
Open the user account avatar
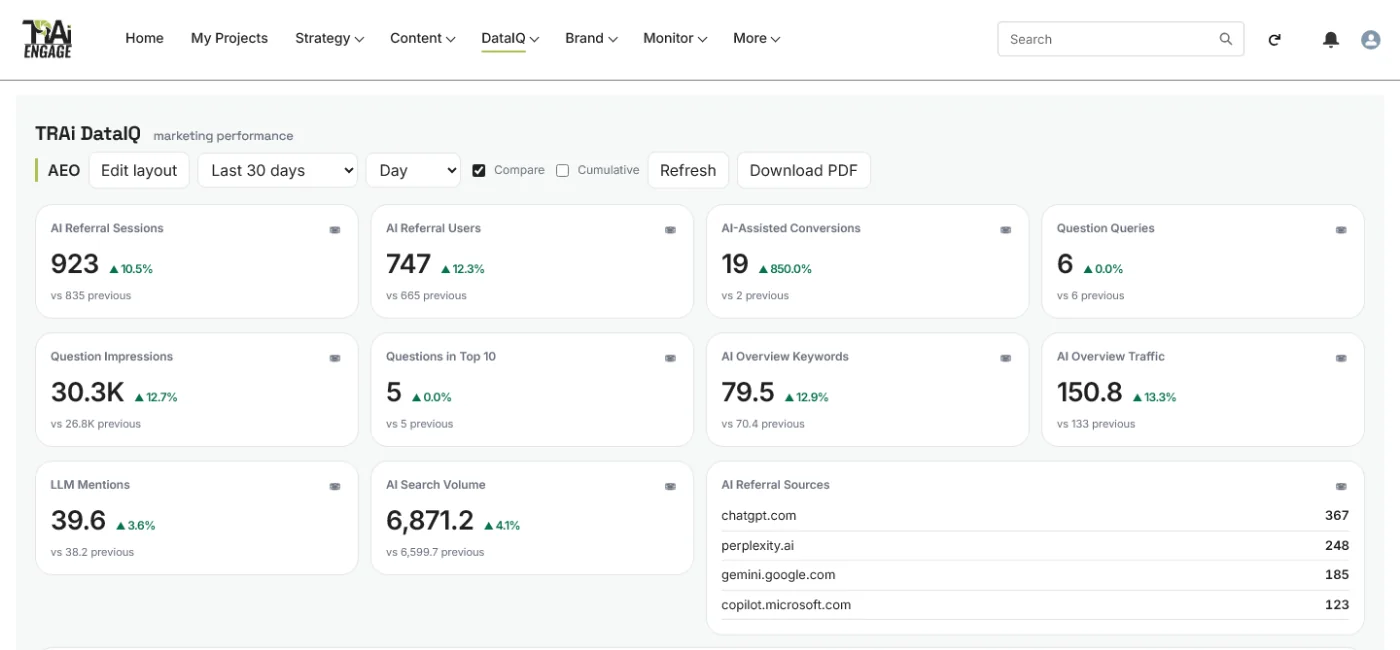click(x=1371, y=40)
